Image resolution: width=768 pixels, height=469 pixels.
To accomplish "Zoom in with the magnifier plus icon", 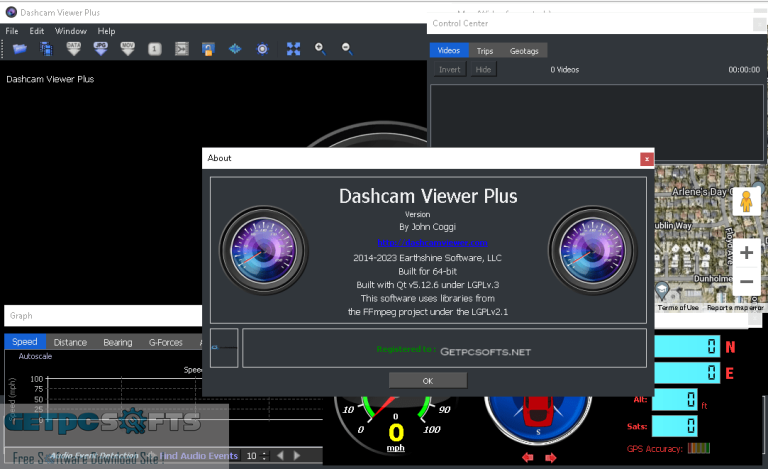I will (x=320, y=48).
